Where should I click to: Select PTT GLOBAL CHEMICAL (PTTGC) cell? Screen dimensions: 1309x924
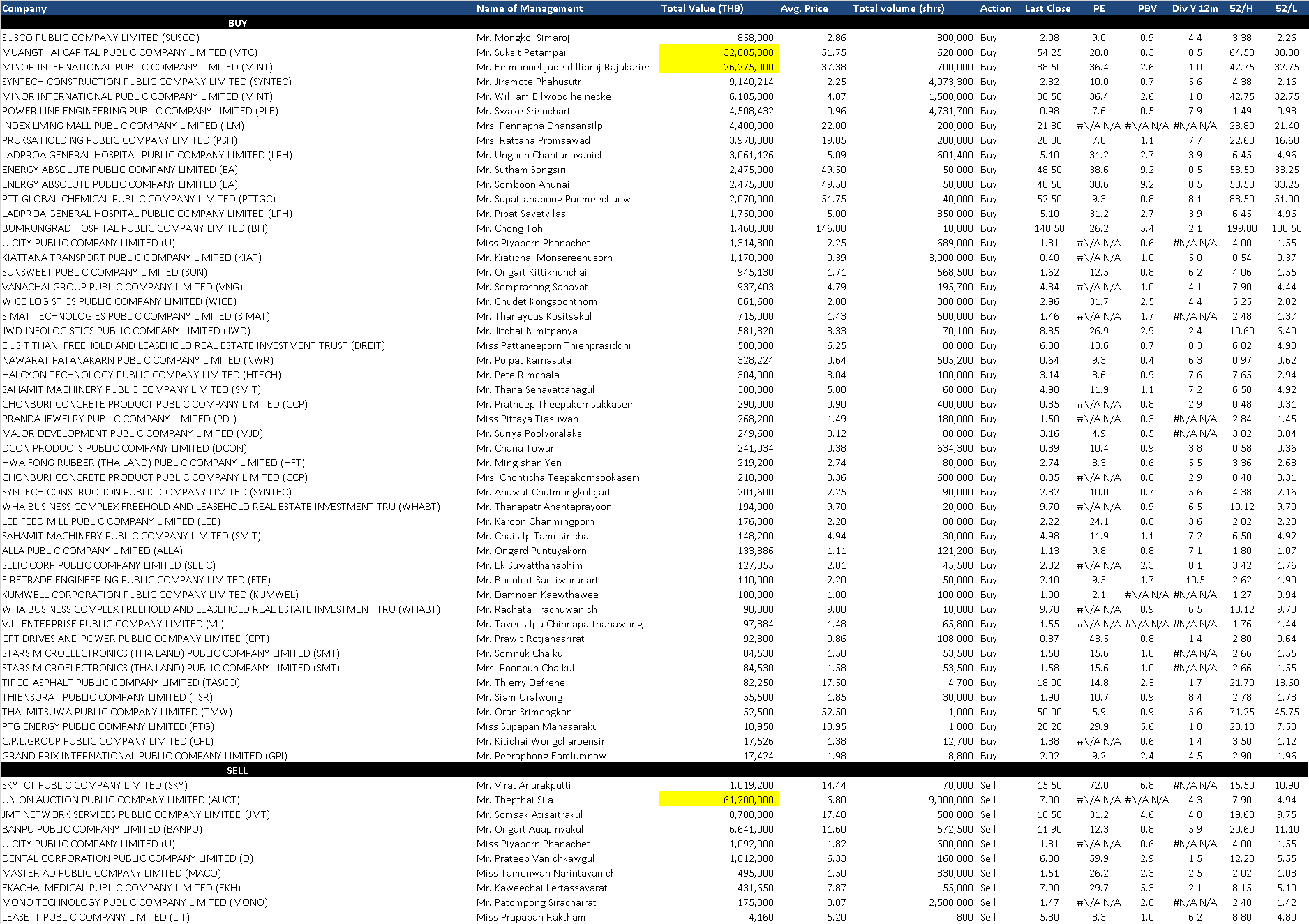point(139,199)
